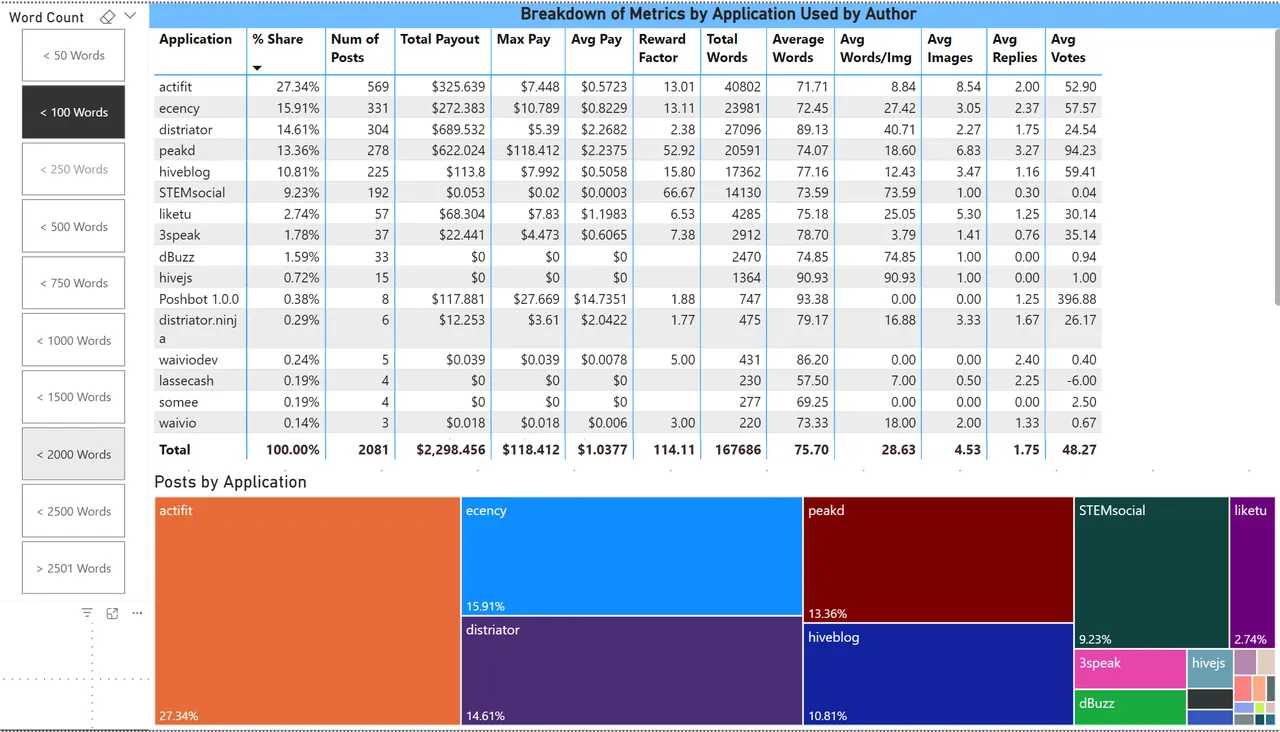Image resolution: width=1280 pixels, height=732 pixels.
Task: Toggle the < 100 Words slicer button
Action: 74,112
